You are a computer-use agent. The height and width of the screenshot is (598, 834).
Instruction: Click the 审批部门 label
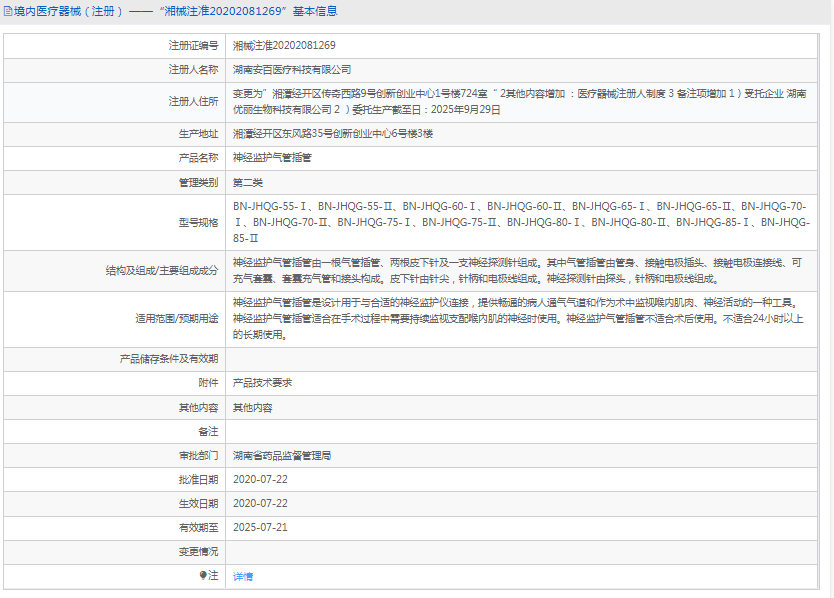coord(198,456)
